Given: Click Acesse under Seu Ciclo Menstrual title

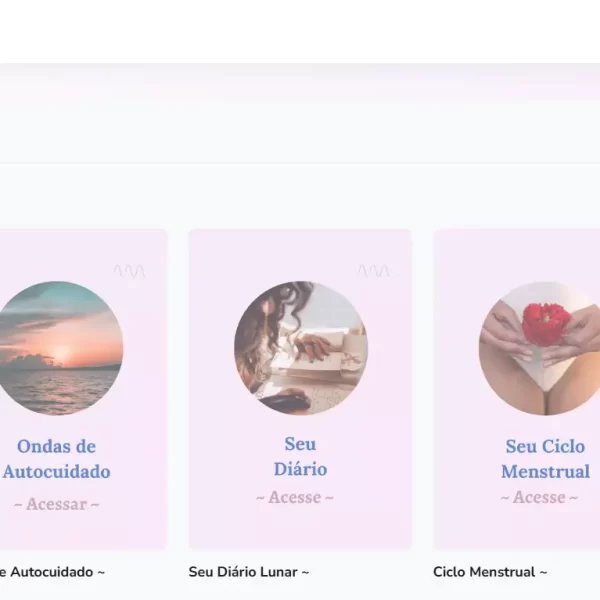Looking at the screenshot, I should 539,497.
